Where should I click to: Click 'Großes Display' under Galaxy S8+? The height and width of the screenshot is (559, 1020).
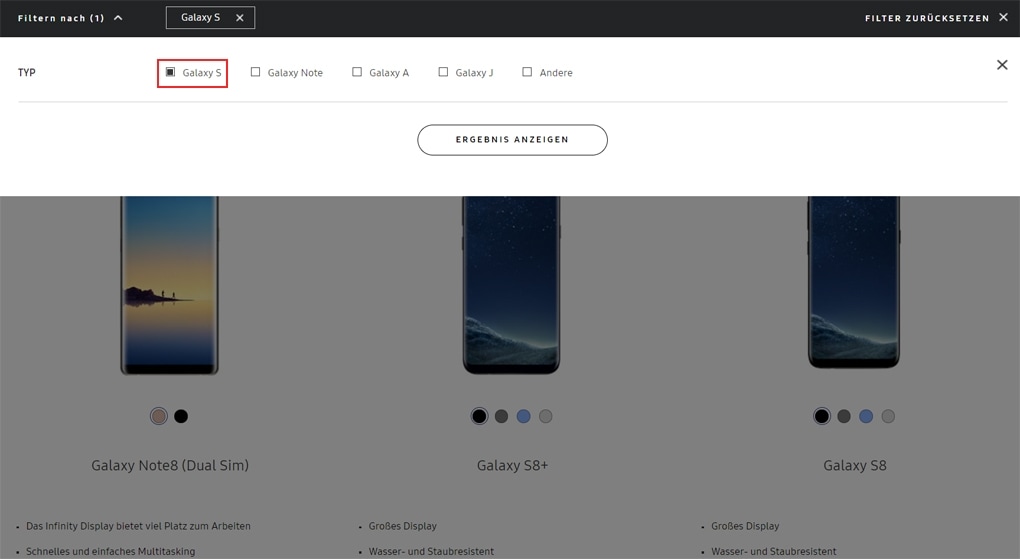pyautogui.click(x=403, y=526)
